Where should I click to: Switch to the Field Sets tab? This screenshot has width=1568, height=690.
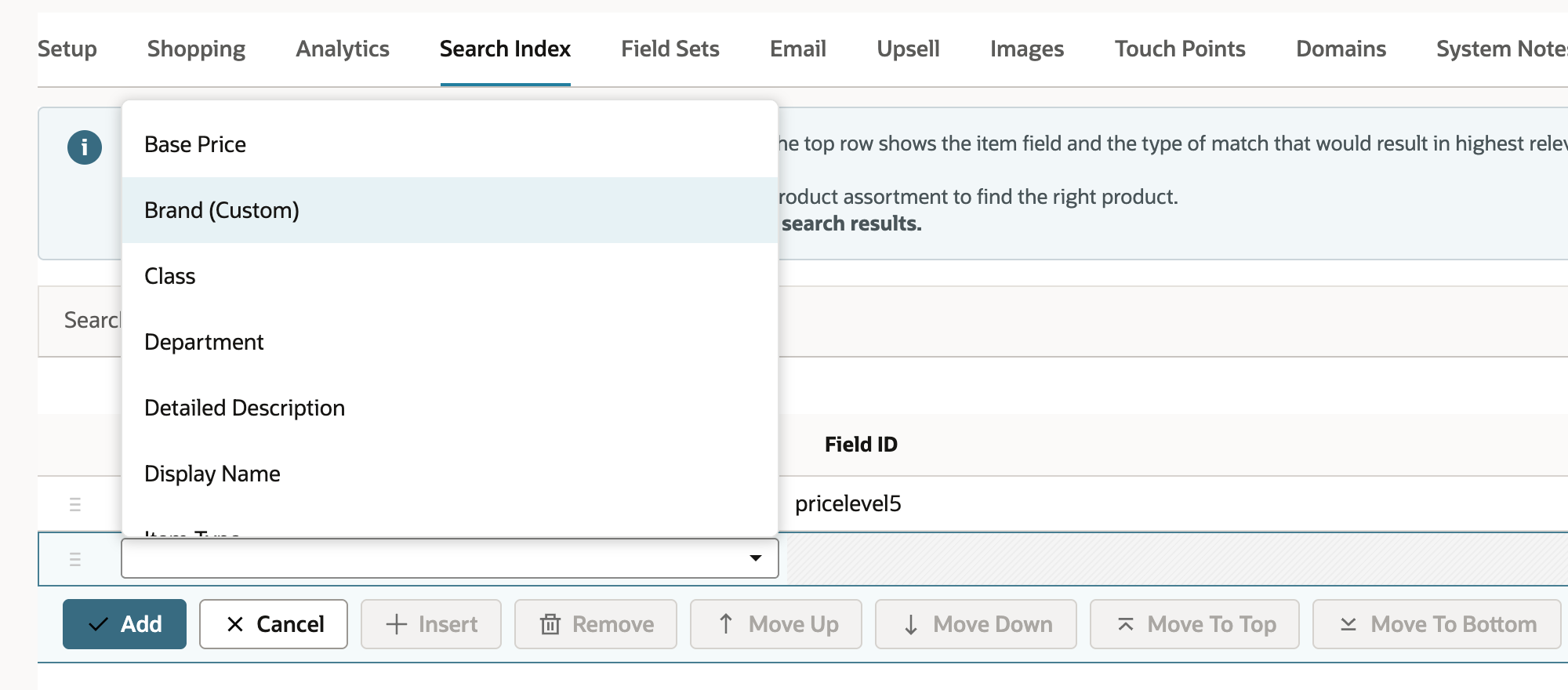[x=670, y=49]
